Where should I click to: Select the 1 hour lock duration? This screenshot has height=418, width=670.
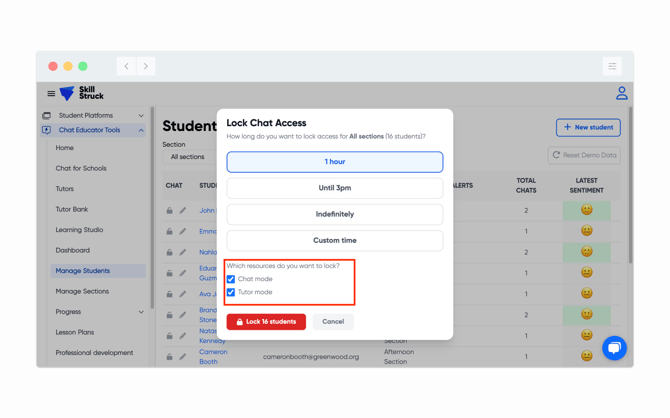point(334,162)
